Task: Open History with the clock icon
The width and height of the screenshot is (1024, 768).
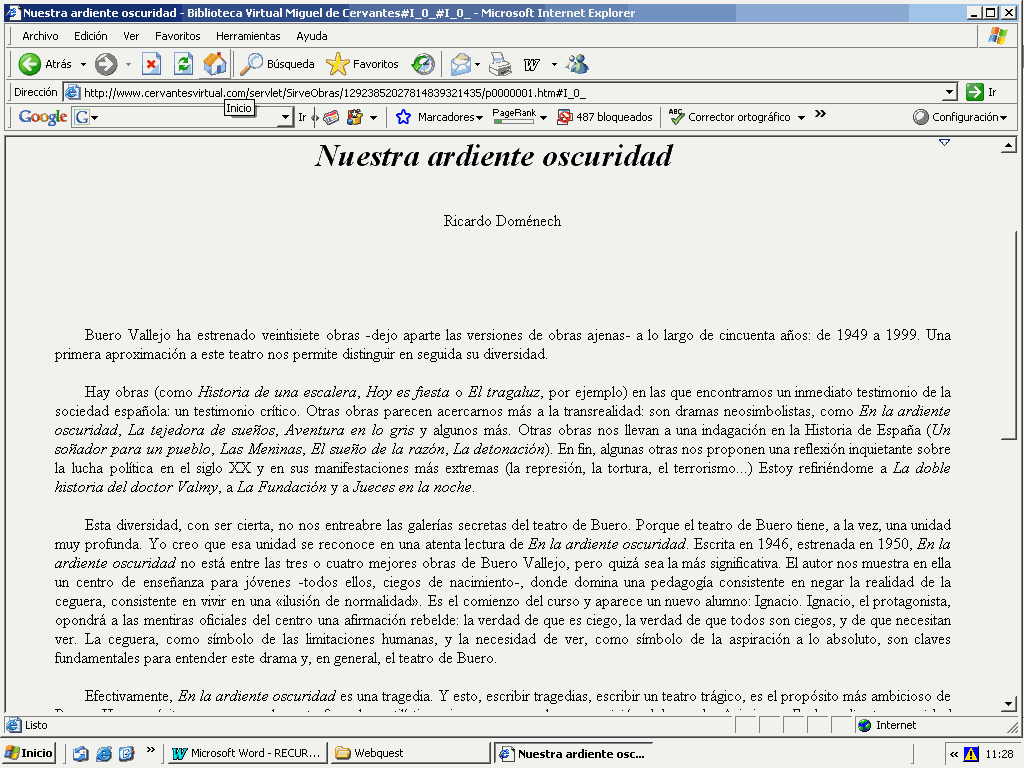Action: [423, 64]
